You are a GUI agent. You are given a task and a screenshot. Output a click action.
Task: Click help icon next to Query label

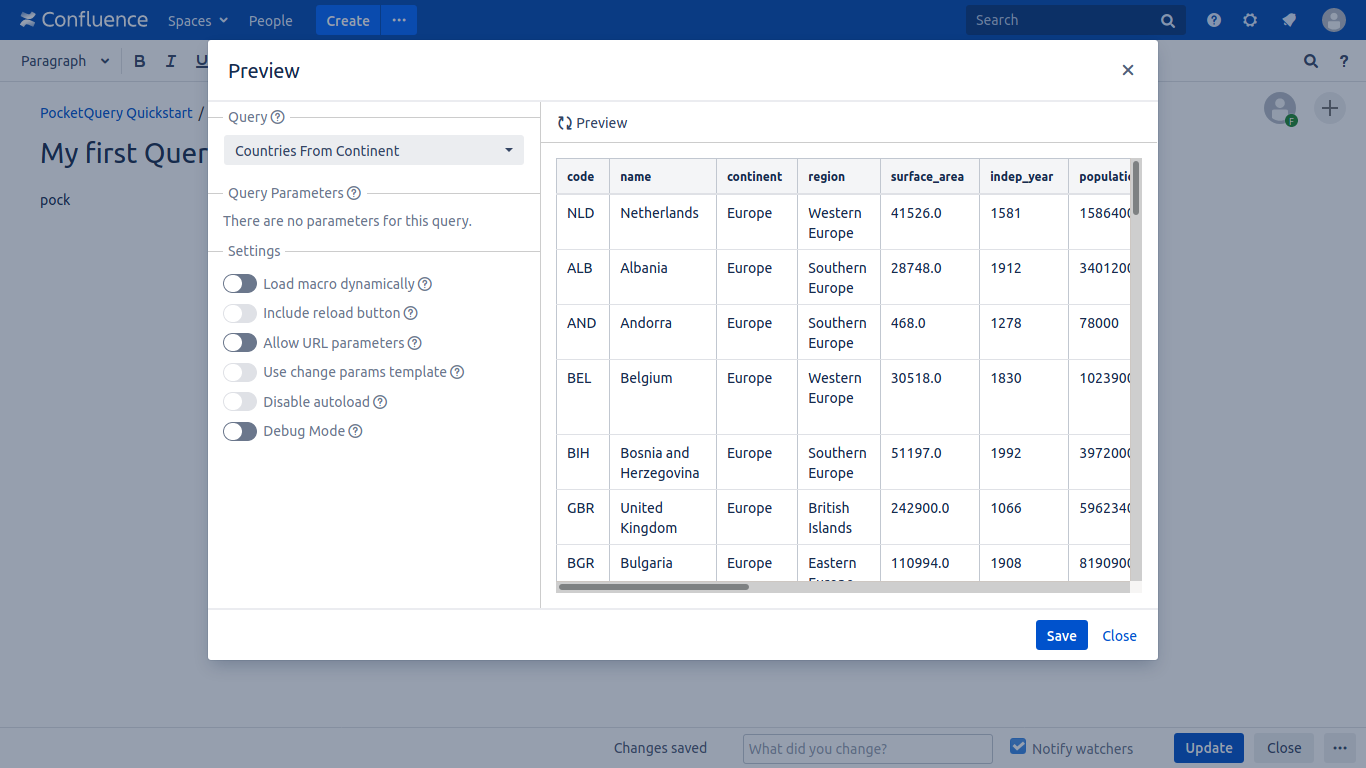(x=278, y=117)
